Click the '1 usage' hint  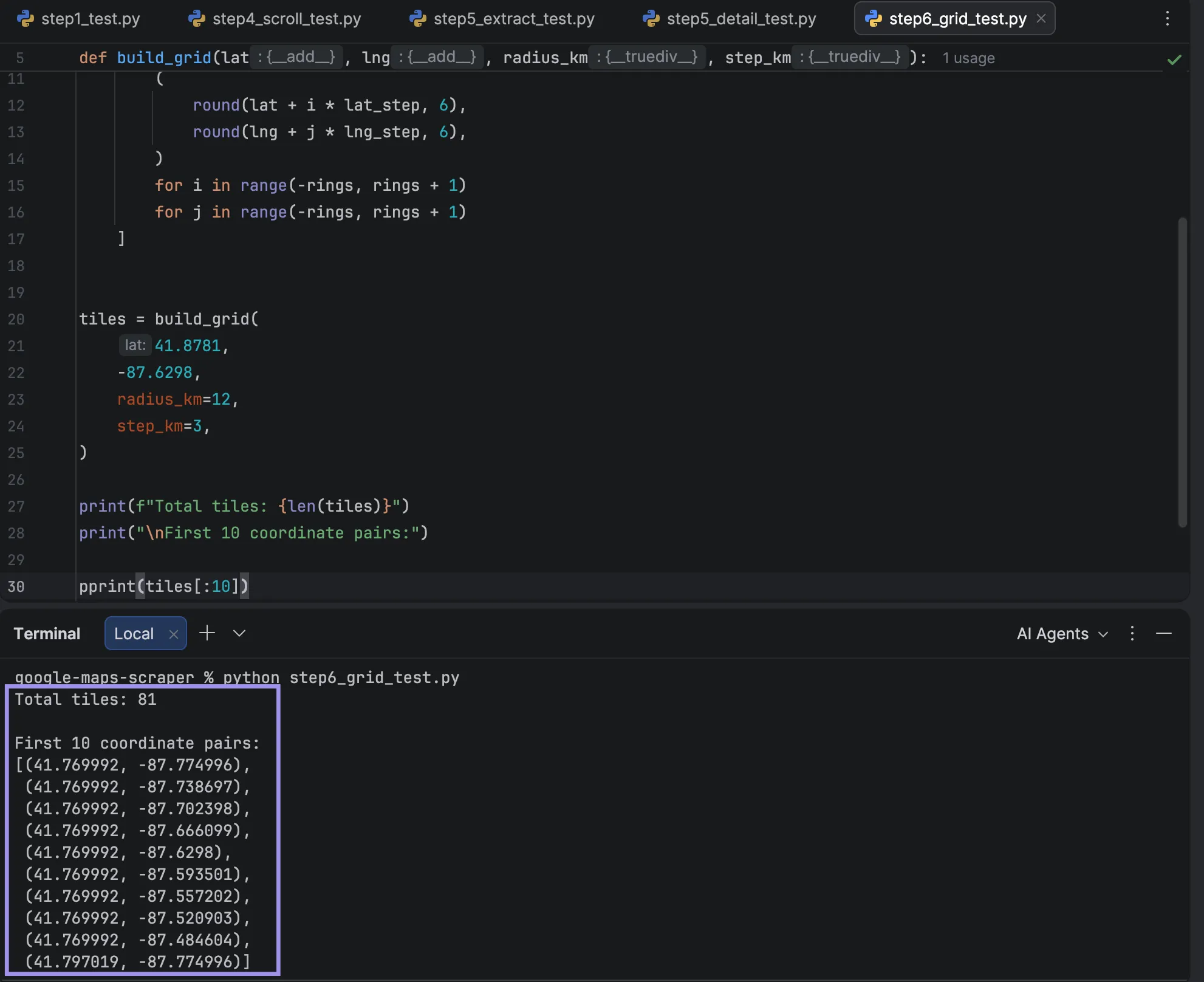pos(968,58)
